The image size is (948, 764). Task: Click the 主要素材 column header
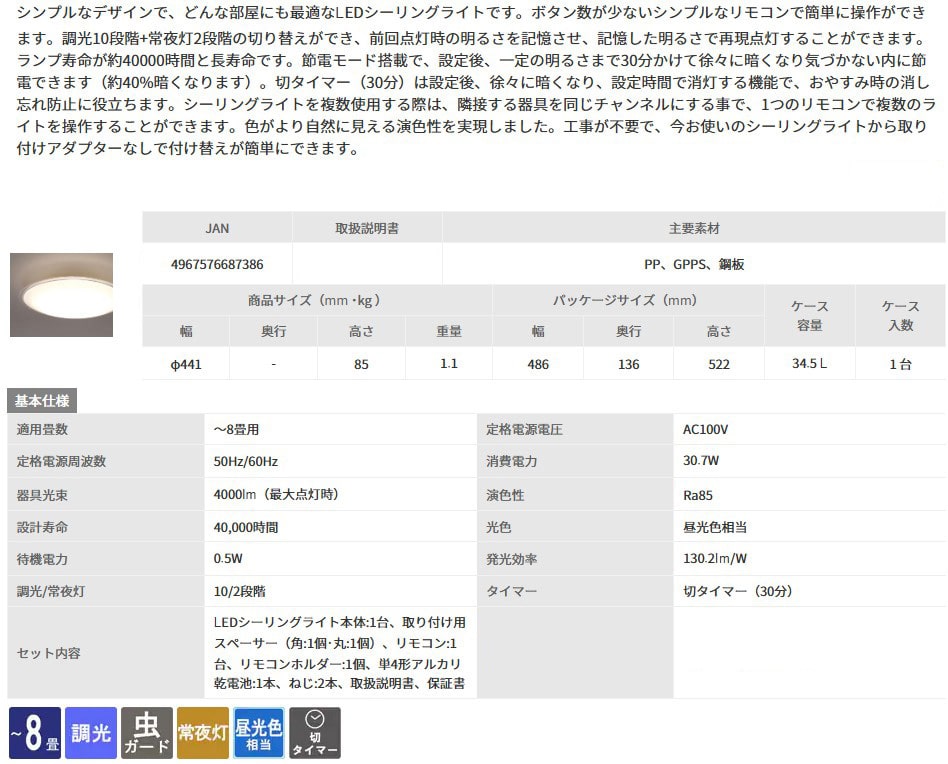694,228
